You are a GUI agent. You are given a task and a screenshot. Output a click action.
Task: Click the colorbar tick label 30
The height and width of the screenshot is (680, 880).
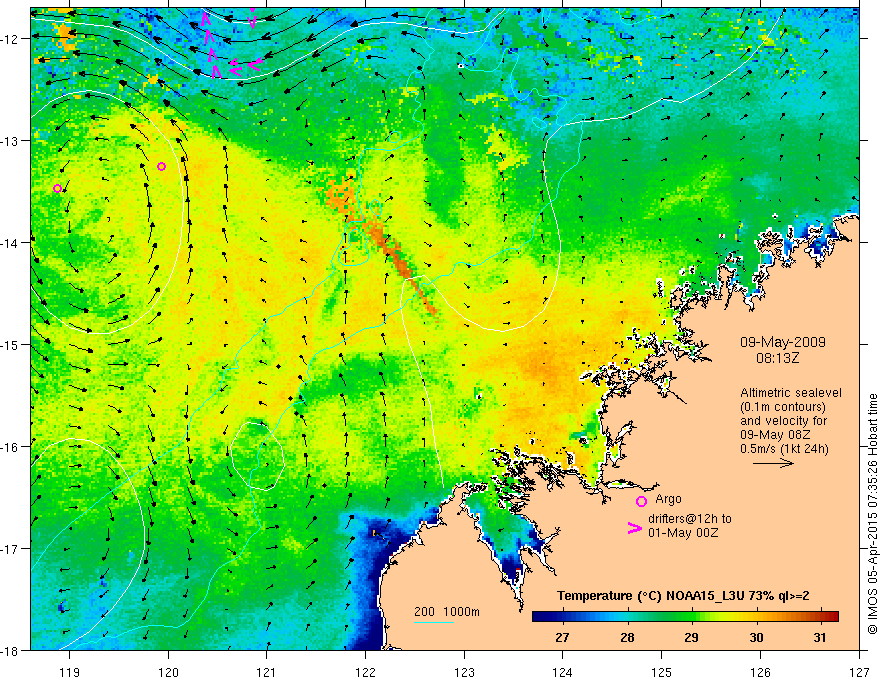tap(757, 637)
